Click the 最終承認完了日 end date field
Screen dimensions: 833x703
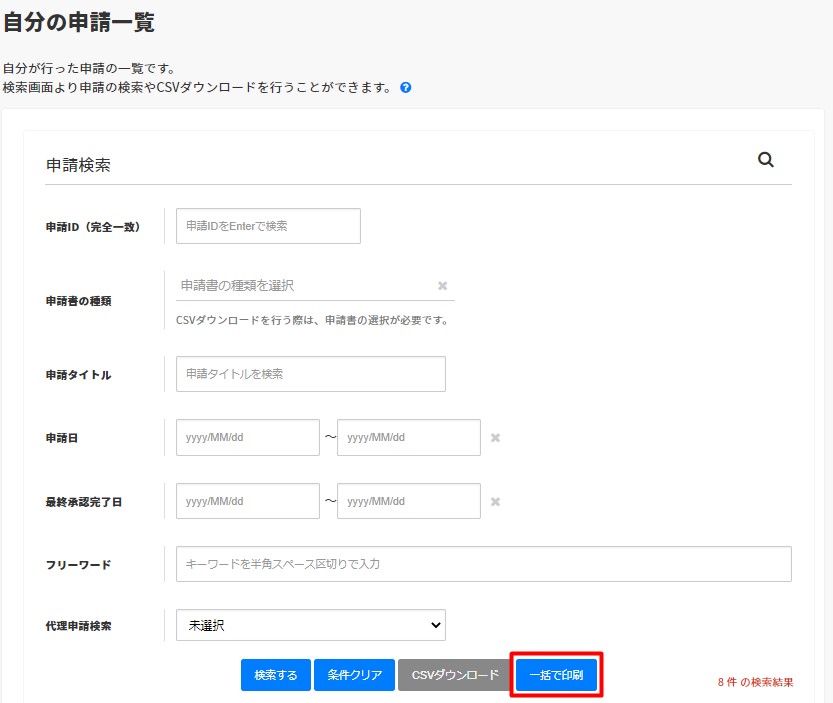408,502
